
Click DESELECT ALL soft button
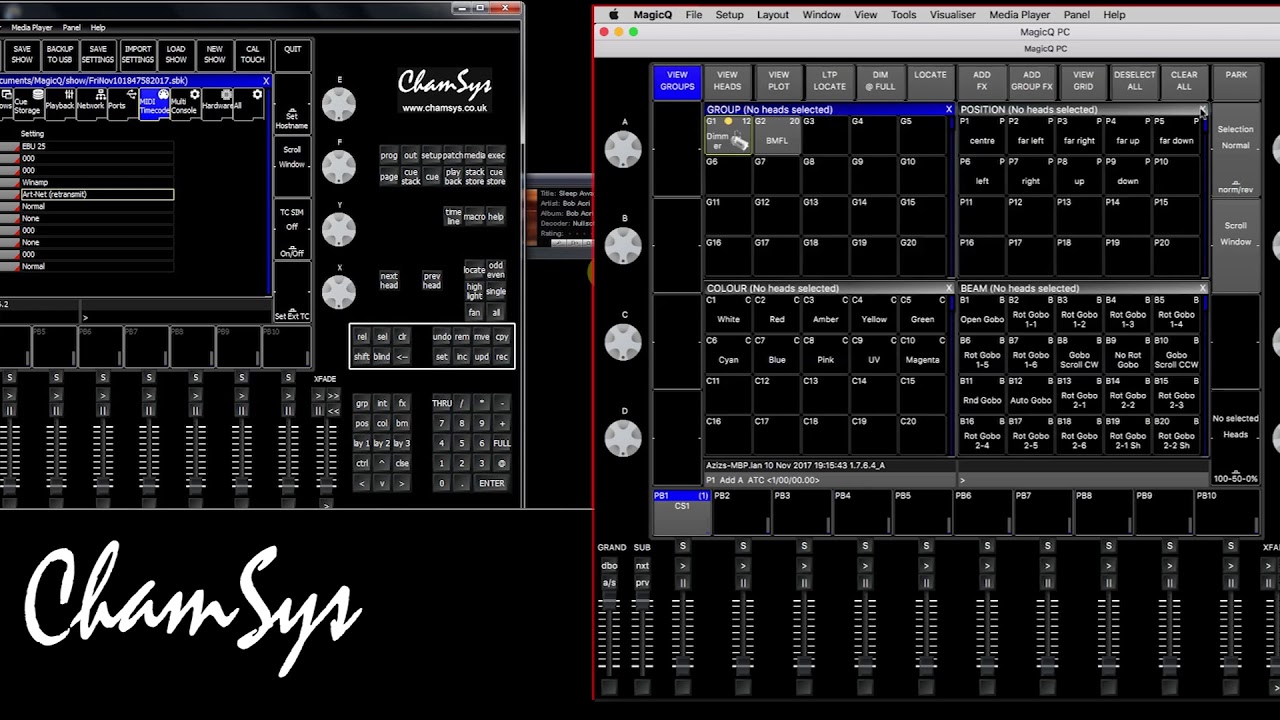tap(1134, 81)
